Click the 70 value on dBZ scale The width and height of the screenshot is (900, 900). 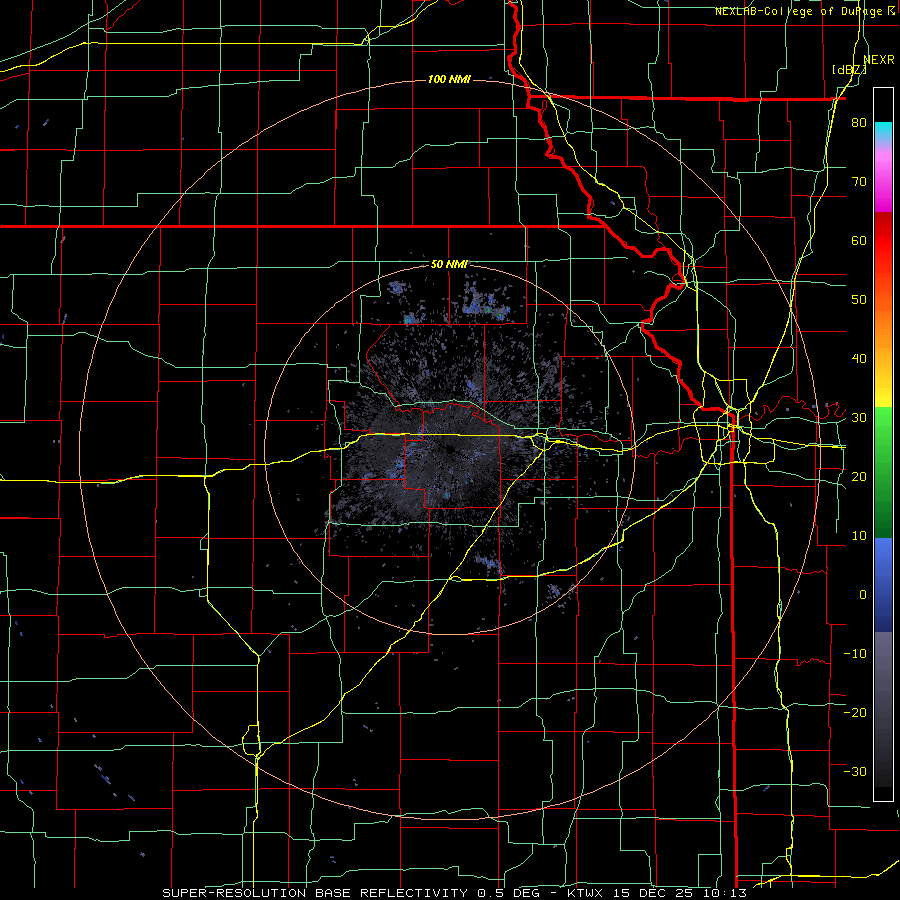(x=859, y=182)
